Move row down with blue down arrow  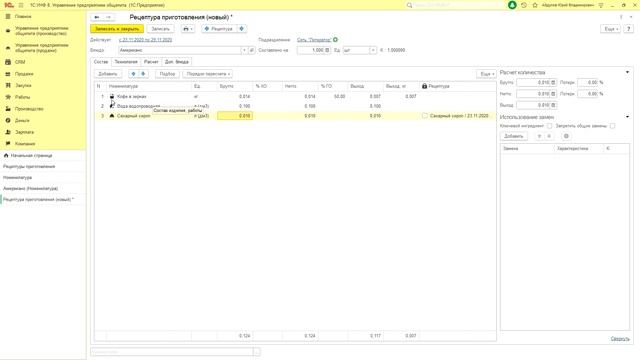(143, 74)
